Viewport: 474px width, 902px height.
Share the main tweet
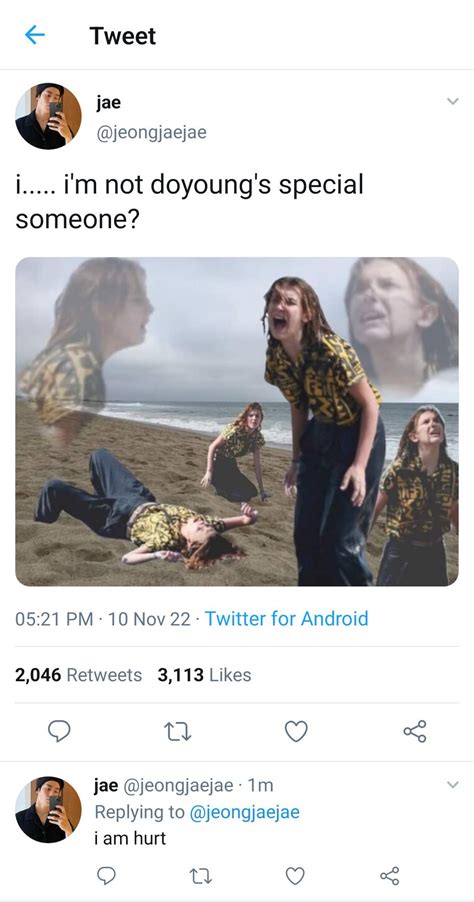415,731
